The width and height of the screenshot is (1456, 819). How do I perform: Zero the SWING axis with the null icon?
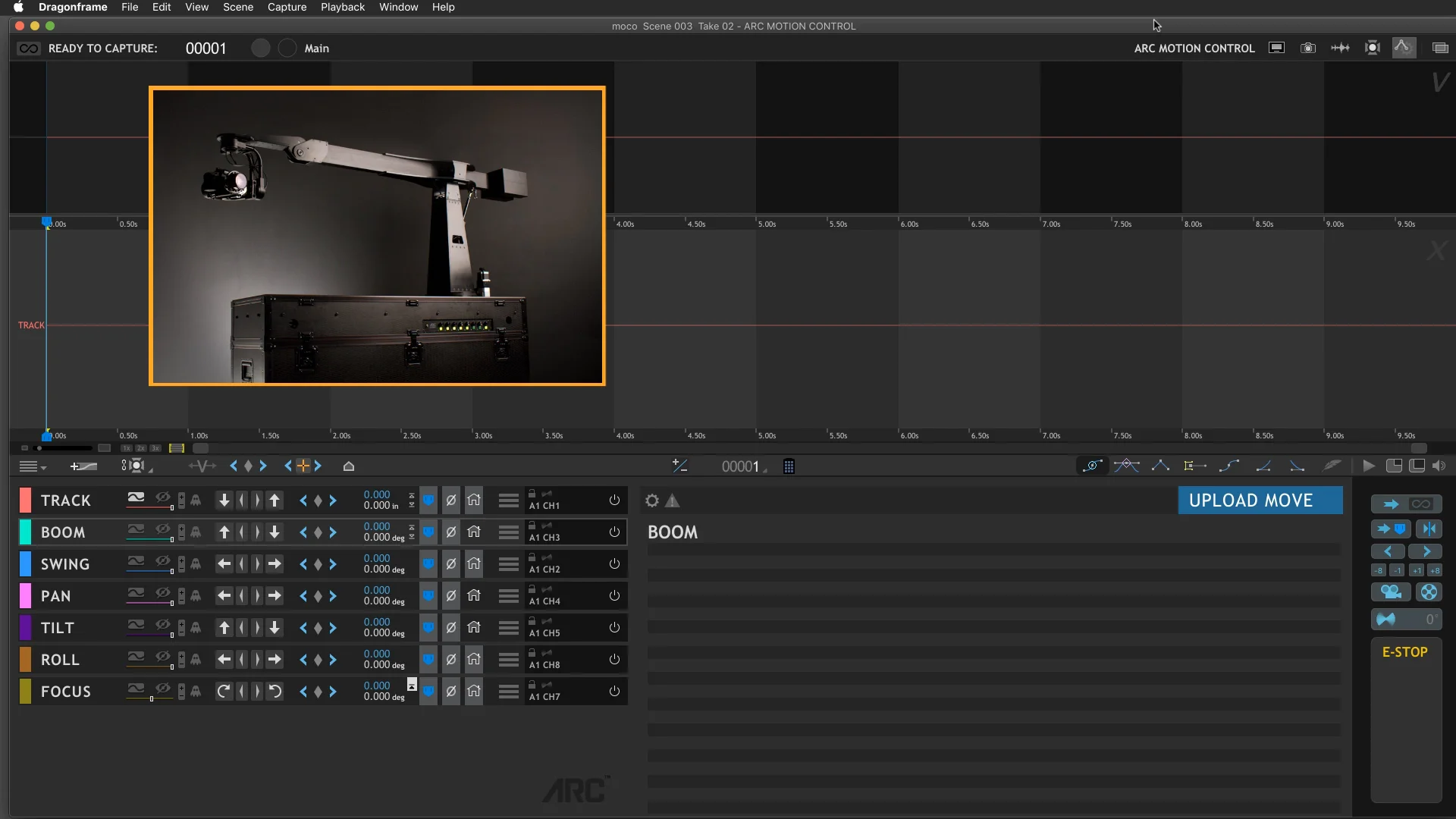coord(451,564)
